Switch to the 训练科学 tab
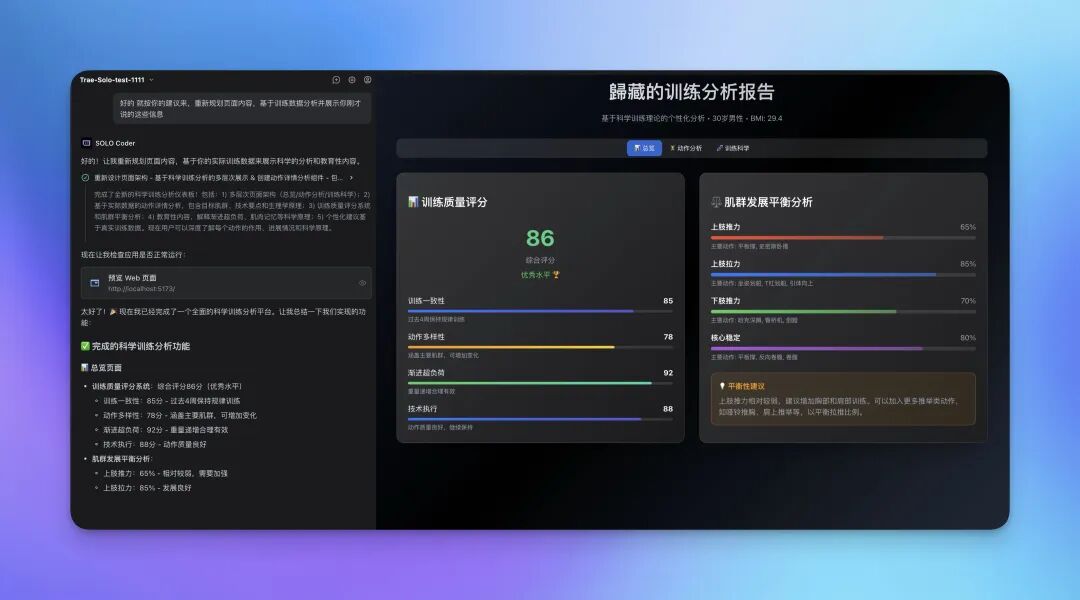Image resolution: width=1080 pixels, height=600 pixels. [x=732, y=146]
